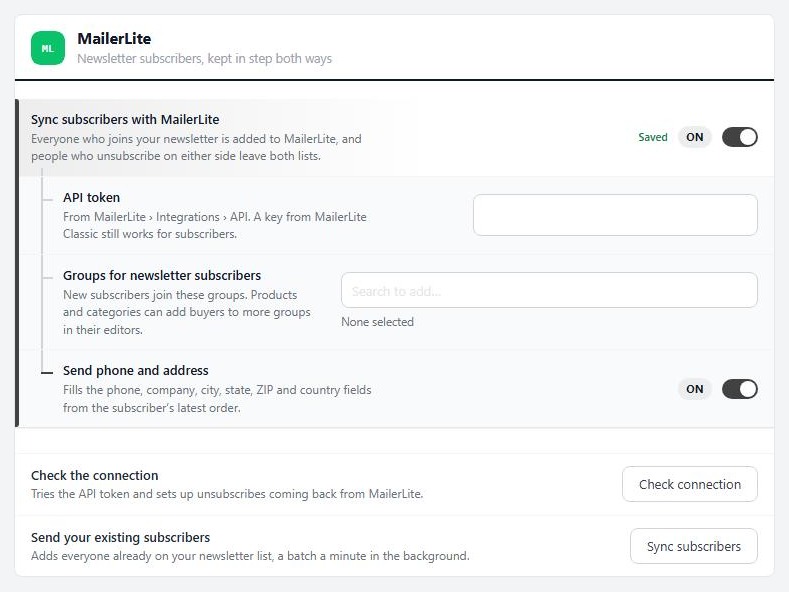Click the Send your existing subscribers heading

point(120,537)
